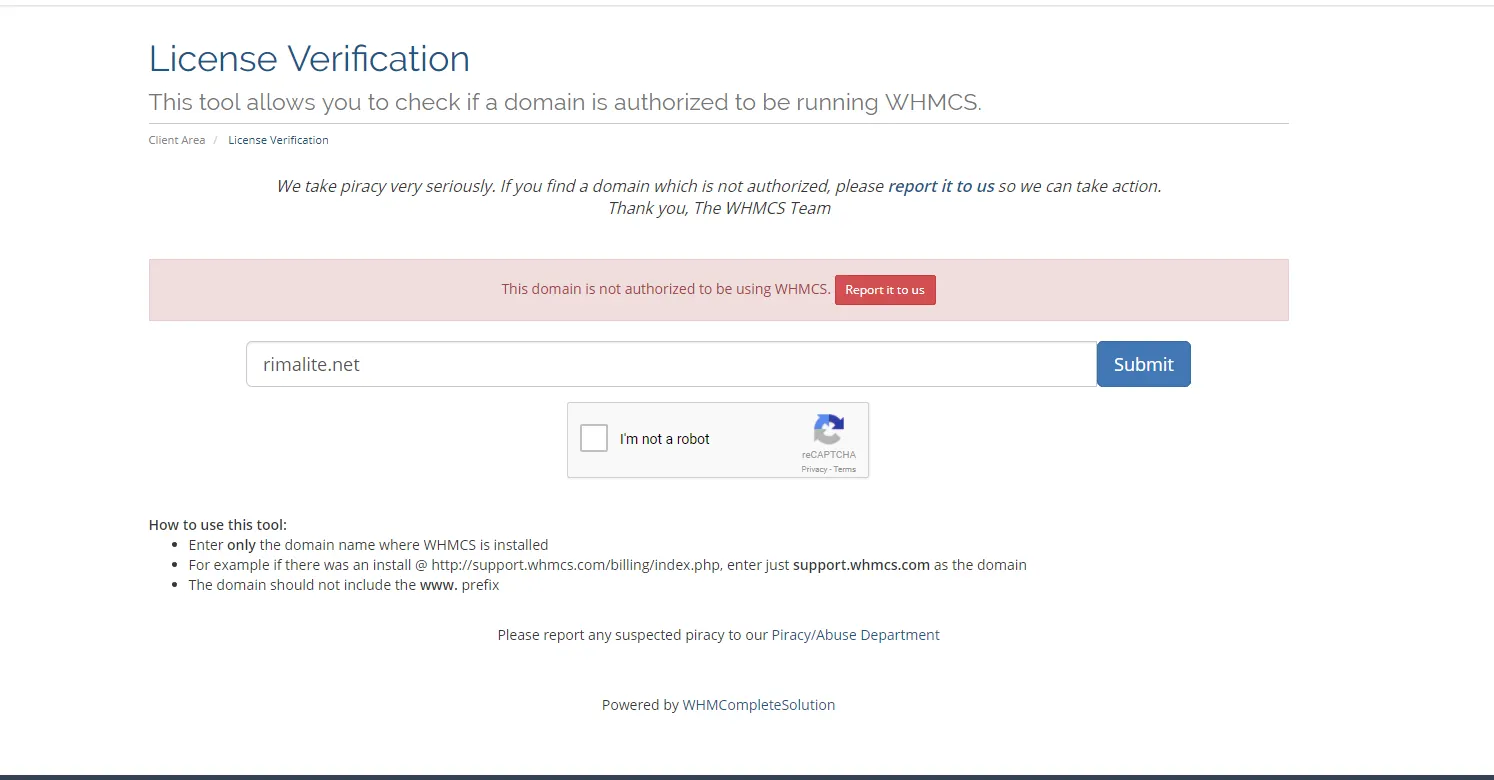The width and height of the screenshot is (1494, 780).
Task: Click "This domain is not authorized" alert text
Action: [x=666, y=289]
